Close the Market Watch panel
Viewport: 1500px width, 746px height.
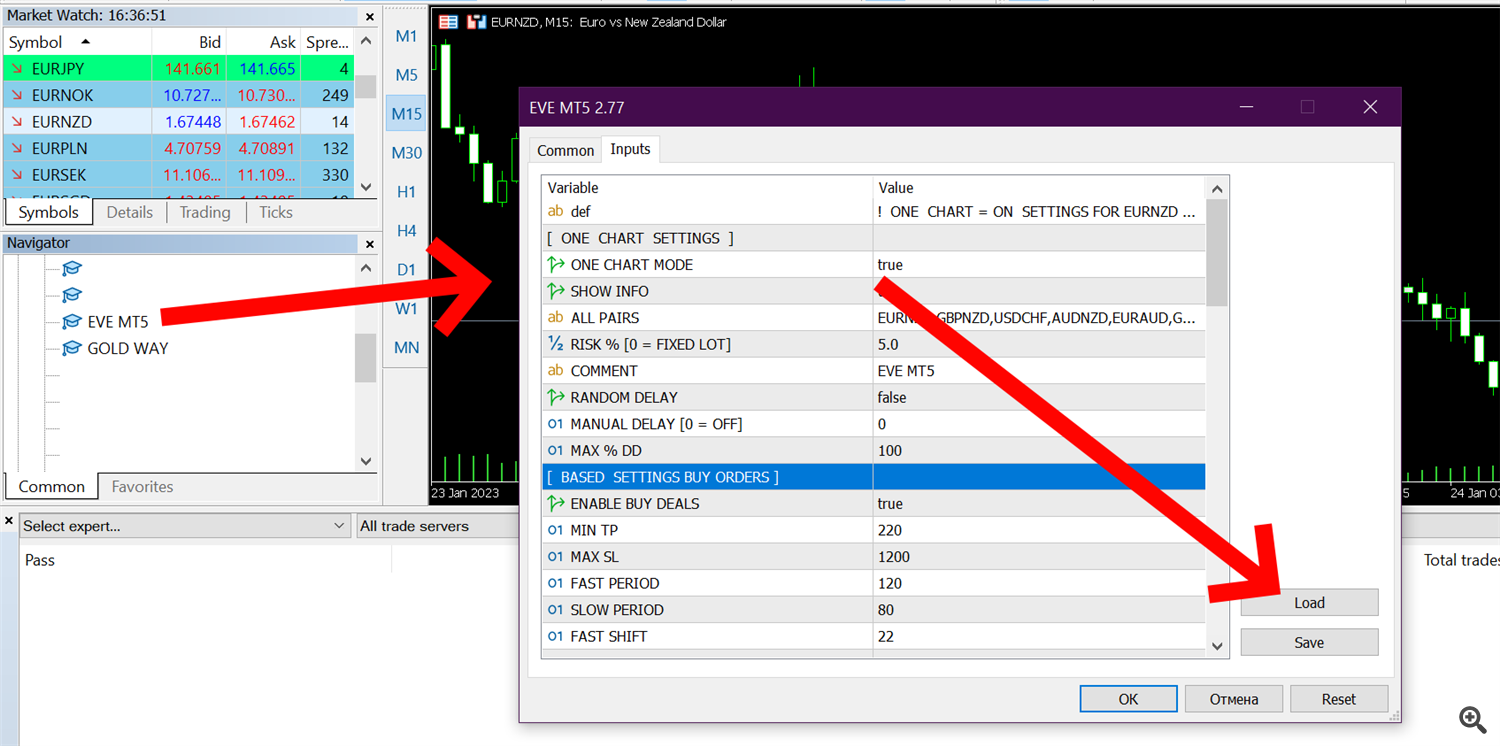[369, 17]
